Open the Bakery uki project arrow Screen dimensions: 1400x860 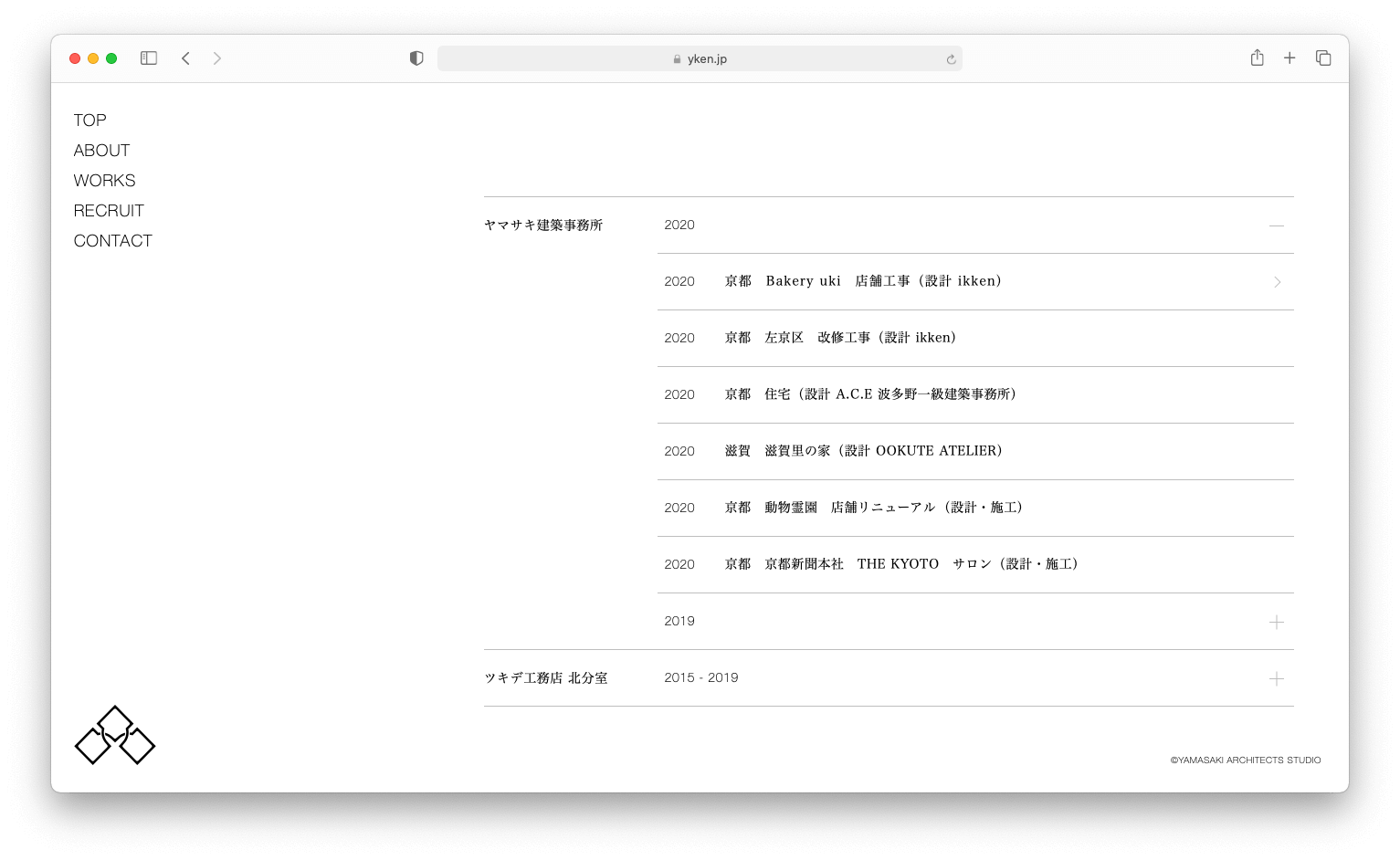click(1277, 282)
